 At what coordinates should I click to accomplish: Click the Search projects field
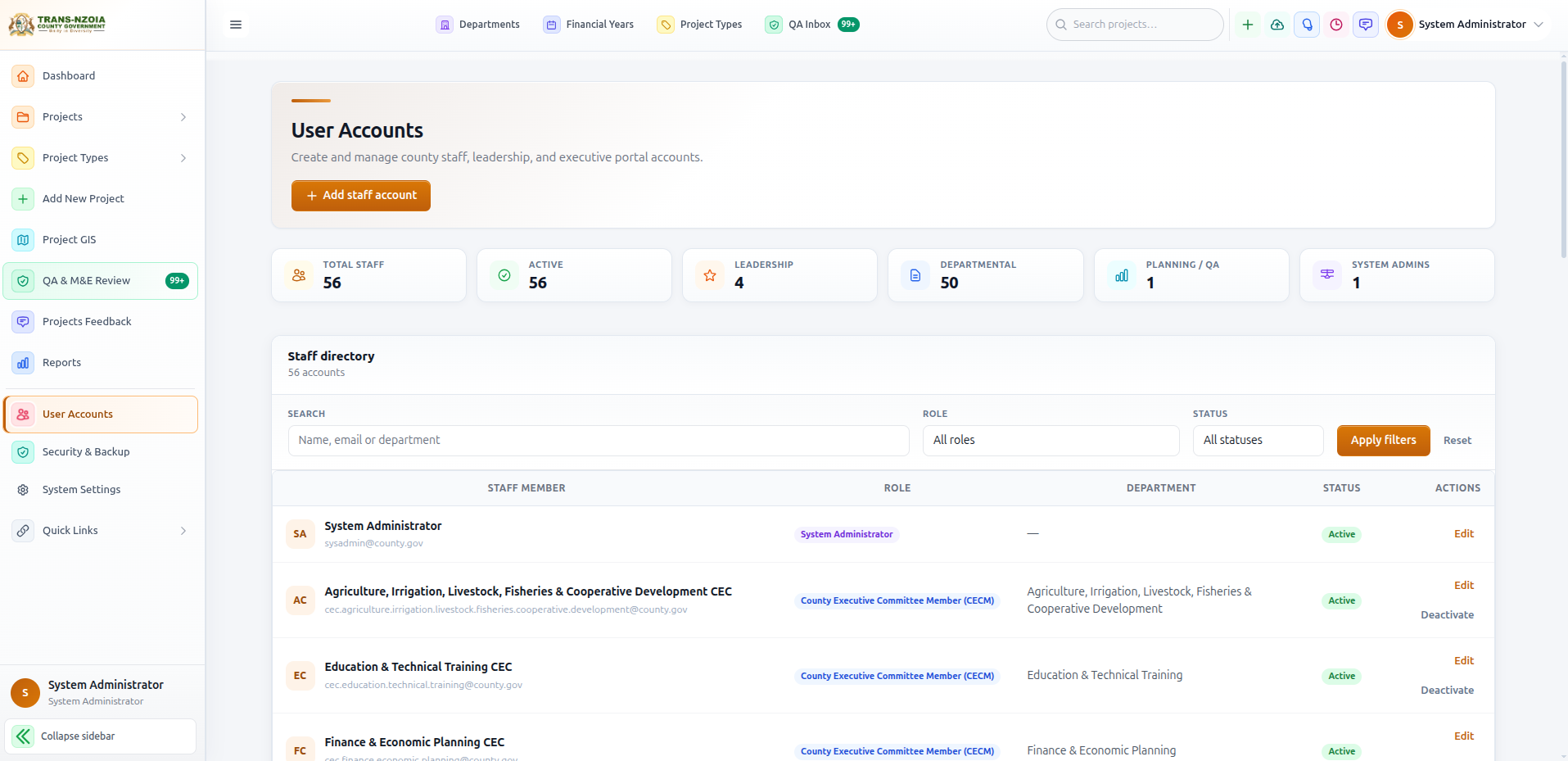point(1135,25)
